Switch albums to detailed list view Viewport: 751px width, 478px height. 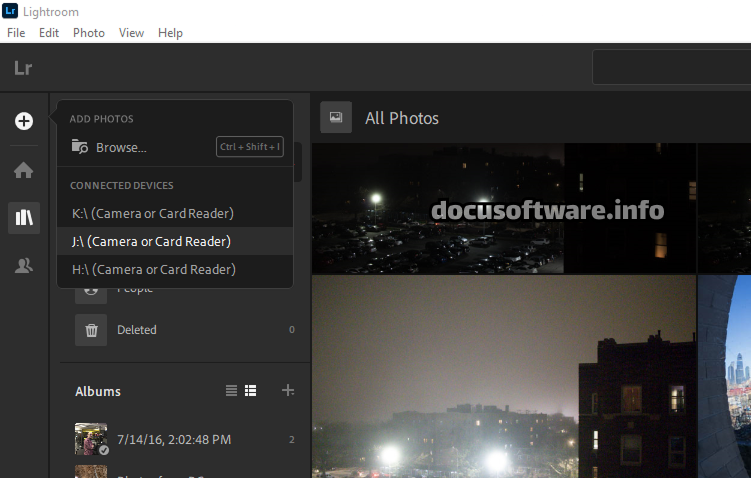[251, 390]
